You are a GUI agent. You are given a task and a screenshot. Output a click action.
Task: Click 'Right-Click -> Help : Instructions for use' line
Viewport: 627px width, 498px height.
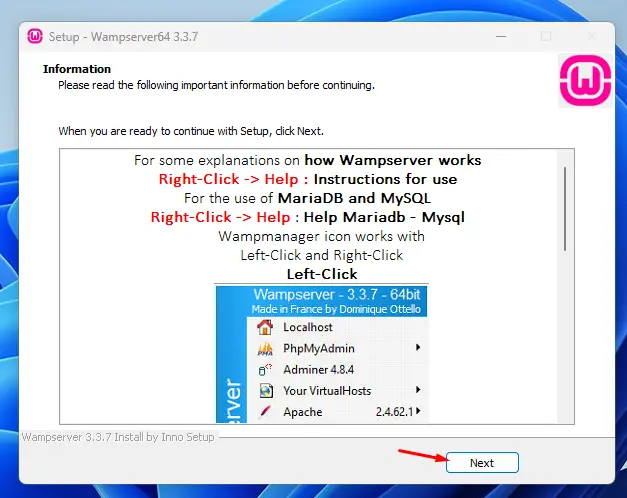pyautogui.click(x=308, y=179)
